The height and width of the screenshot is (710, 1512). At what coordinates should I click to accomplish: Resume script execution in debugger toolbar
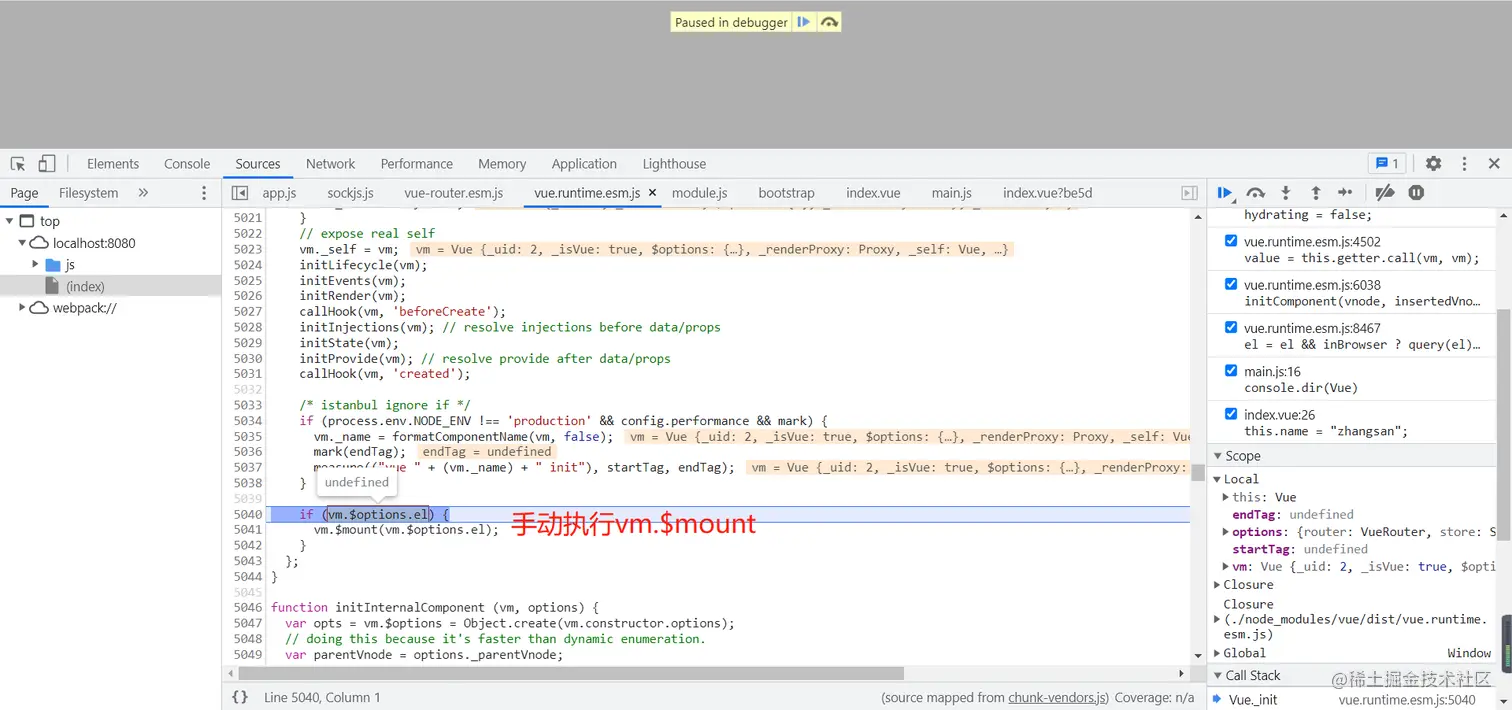coord(1225,193)
